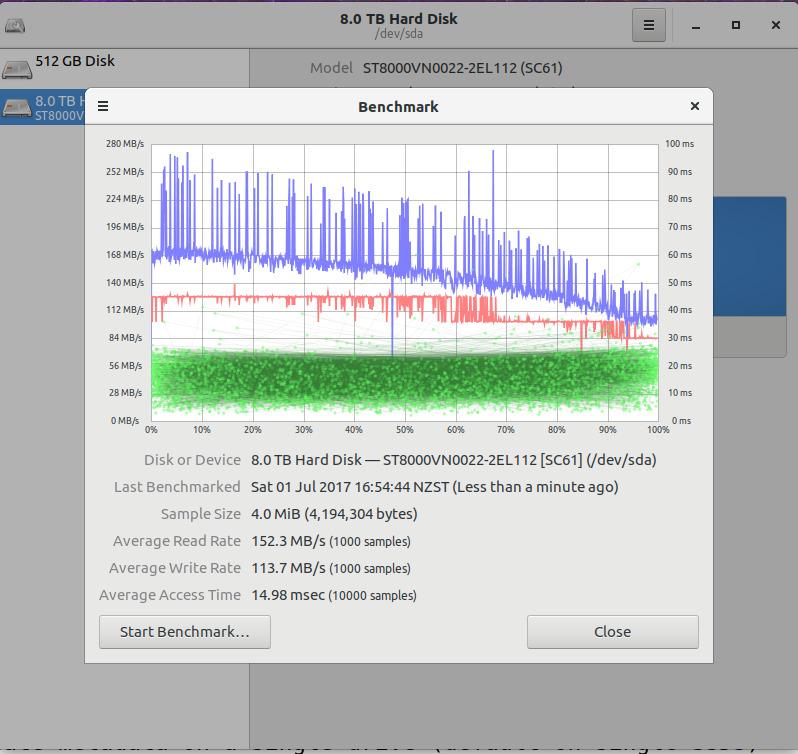Close the Benchmark dialog with the X icon
This screenshot has height=754, width=798.
pyautogui.click(x=694, y=106)
